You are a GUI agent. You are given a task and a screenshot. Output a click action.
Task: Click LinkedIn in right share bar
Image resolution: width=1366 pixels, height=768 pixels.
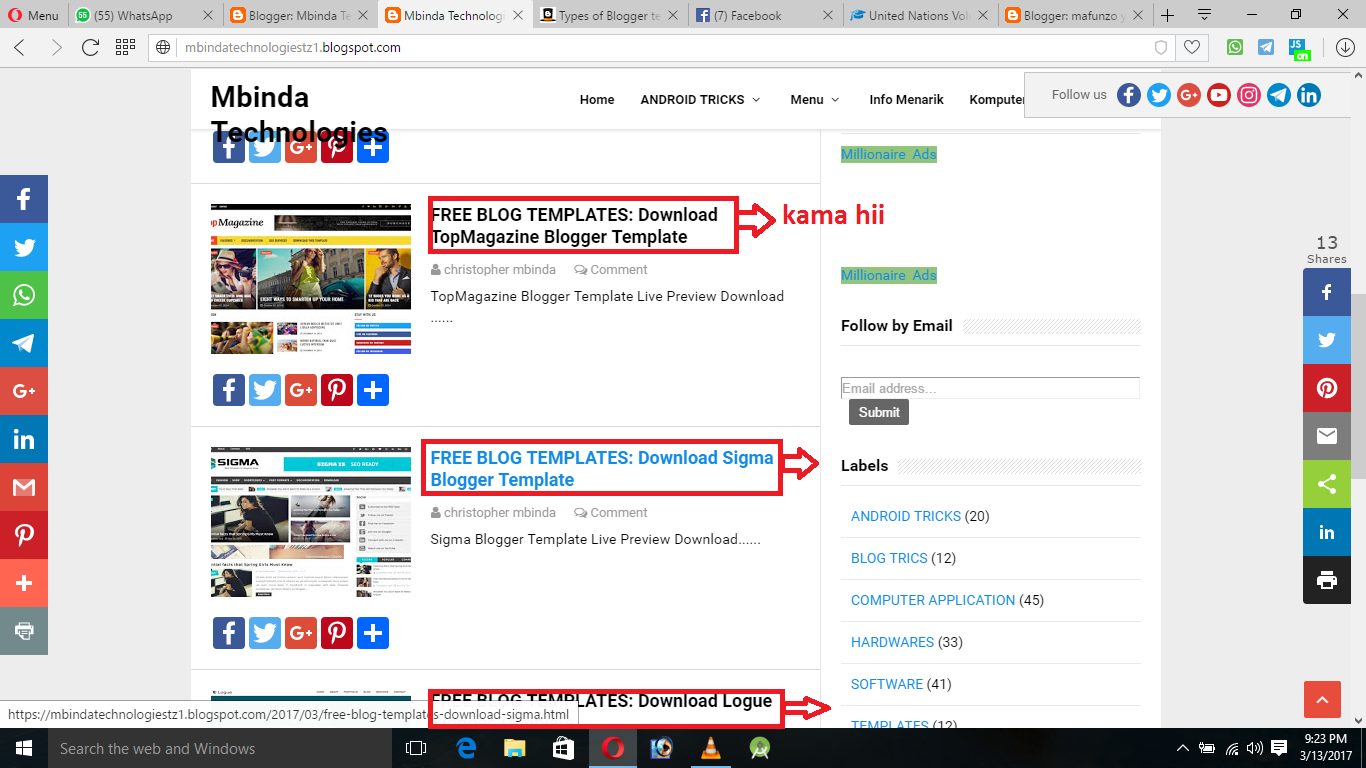click(x=1327, y=532)
